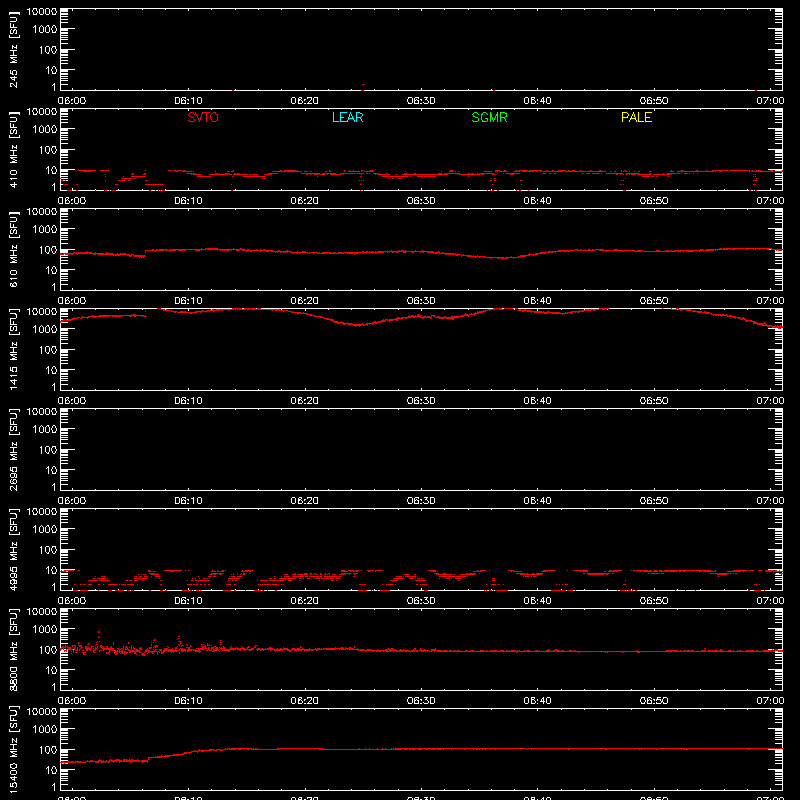Select the "8800 MHz [SFU]" axis title
This screenshot has height=800, width=800.
coord(14,650)
